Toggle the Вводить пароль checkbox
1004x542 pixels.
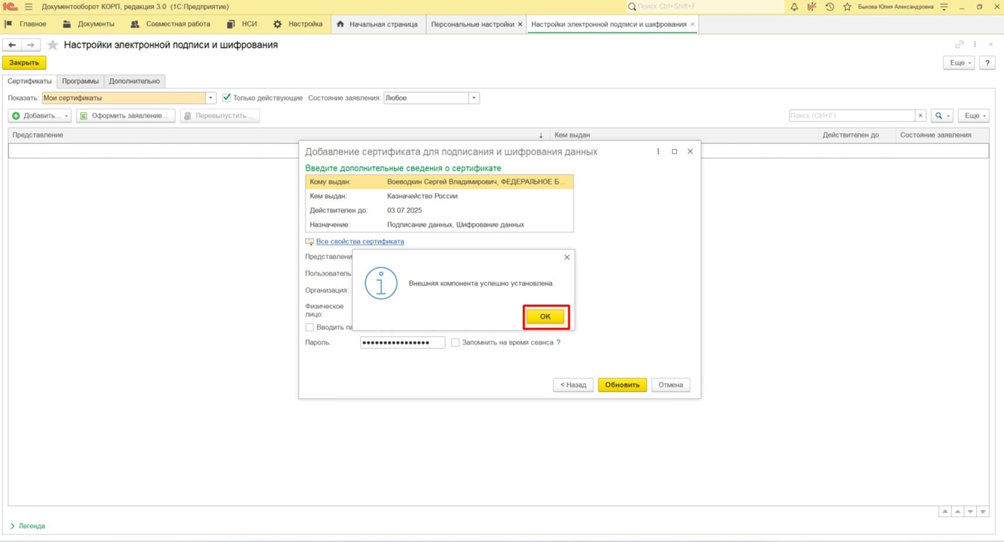[x=310, y=327]
